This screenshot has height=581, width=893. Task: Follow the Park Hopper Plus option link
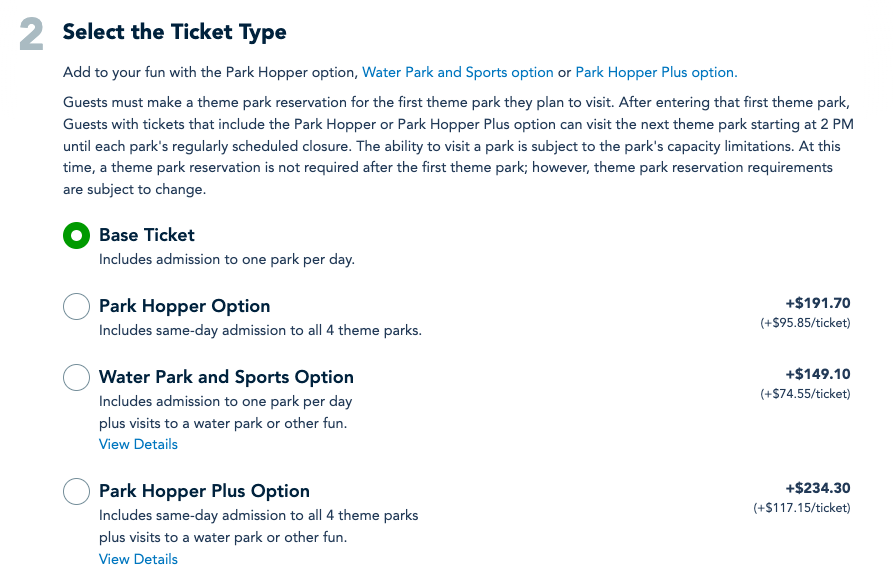[x=656, y=72]
